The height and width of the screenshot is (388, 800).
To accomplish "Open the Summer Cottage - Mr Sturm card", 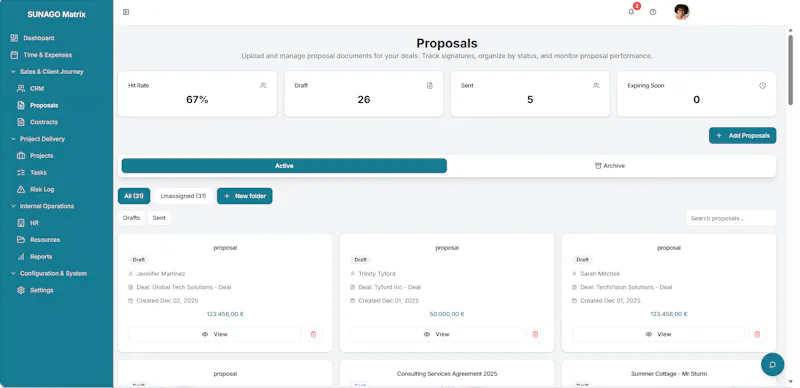I will [x=669, y=374].
